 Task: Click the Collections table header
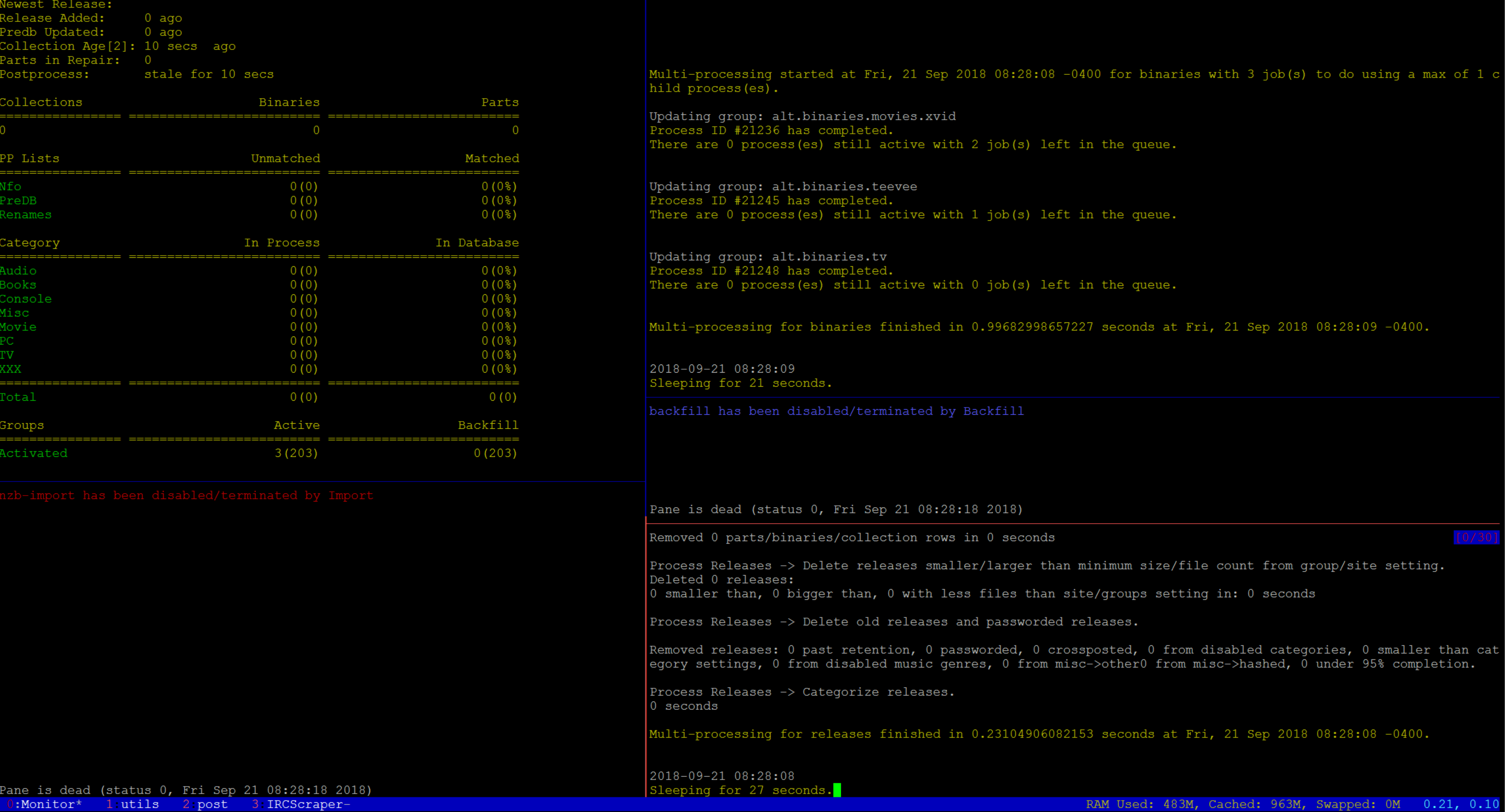pos(41,102)
